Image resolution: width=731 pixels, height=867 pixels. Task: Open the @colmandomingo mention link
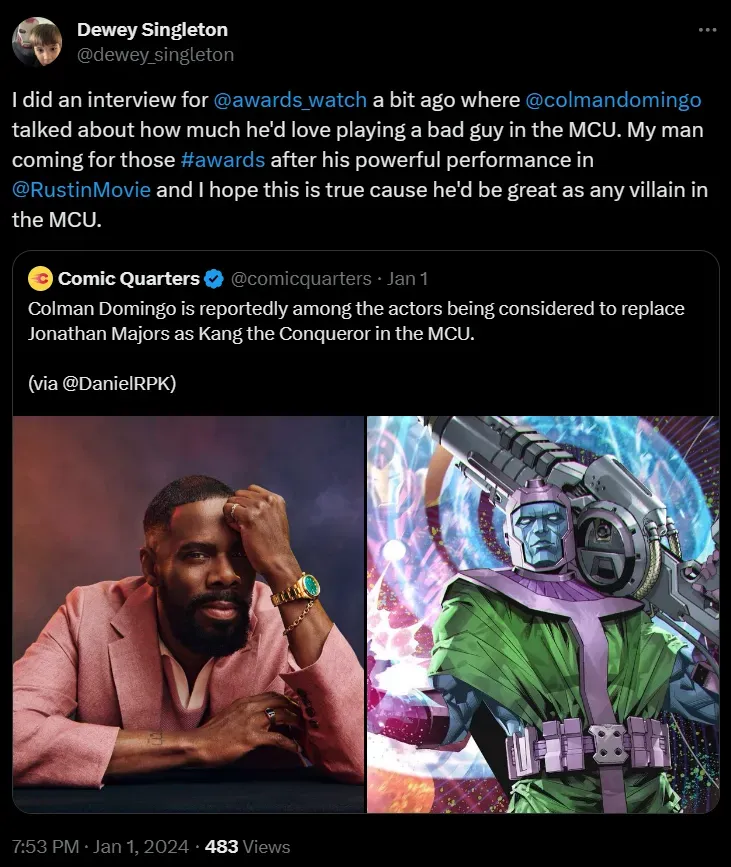(x=613, y=100)
